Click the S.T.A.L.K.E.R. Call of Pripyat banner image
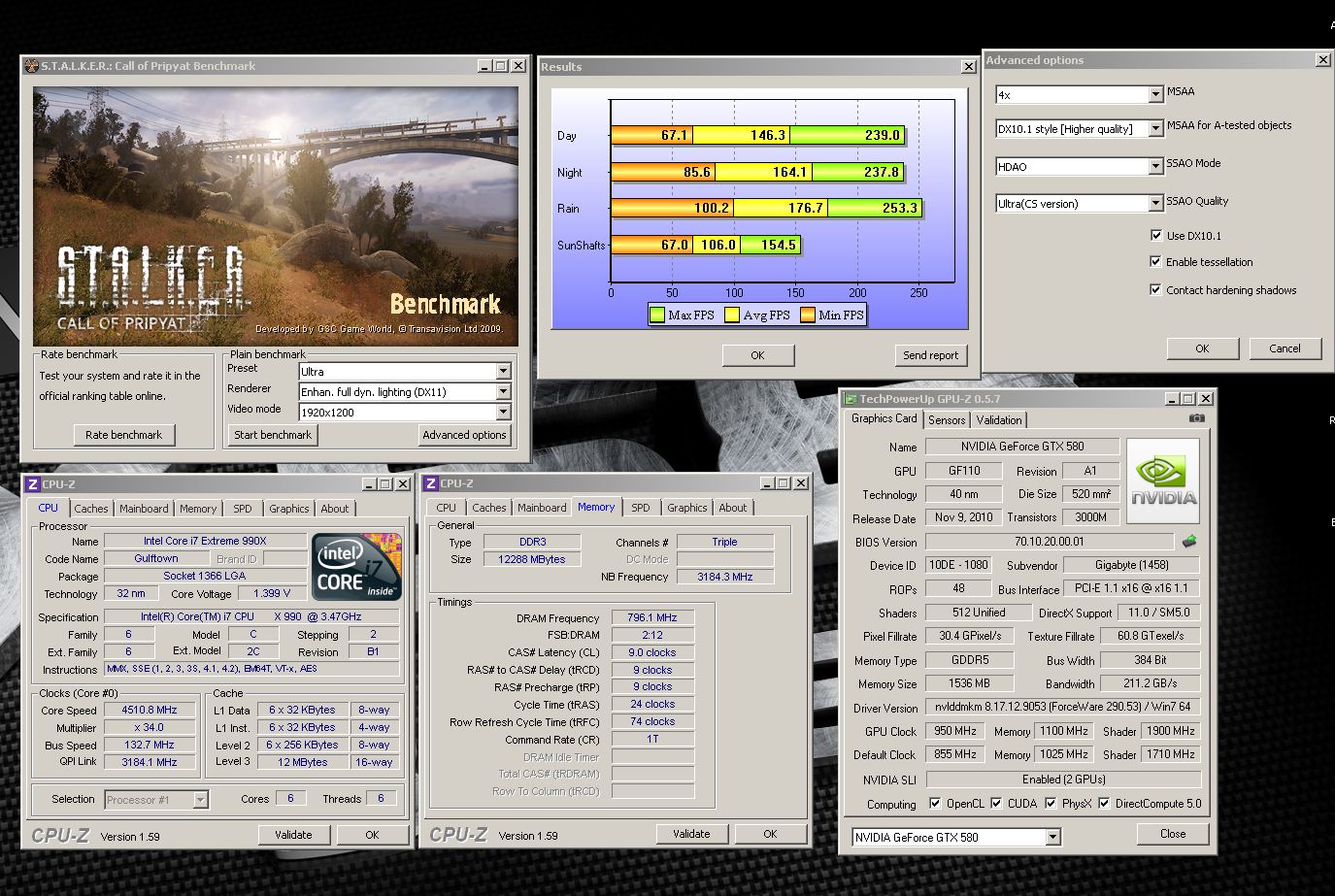 pos(276,216)
